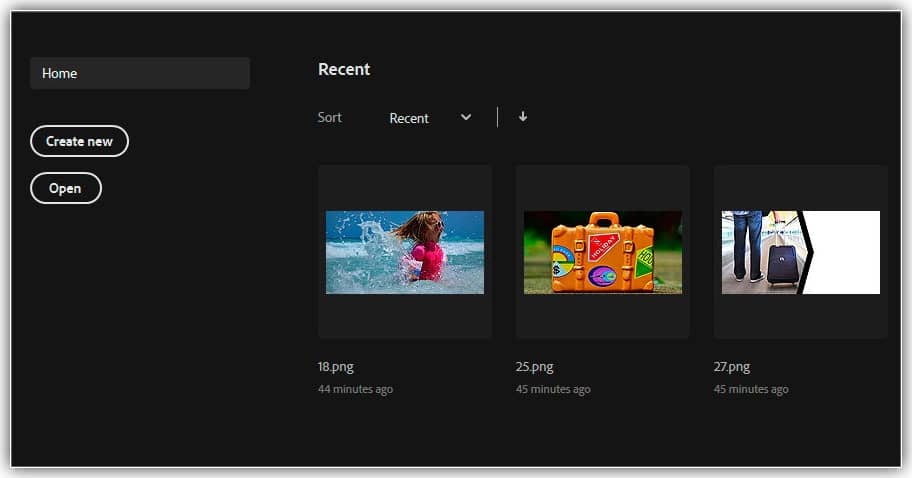Click the Sort label text

click(329, 117)
